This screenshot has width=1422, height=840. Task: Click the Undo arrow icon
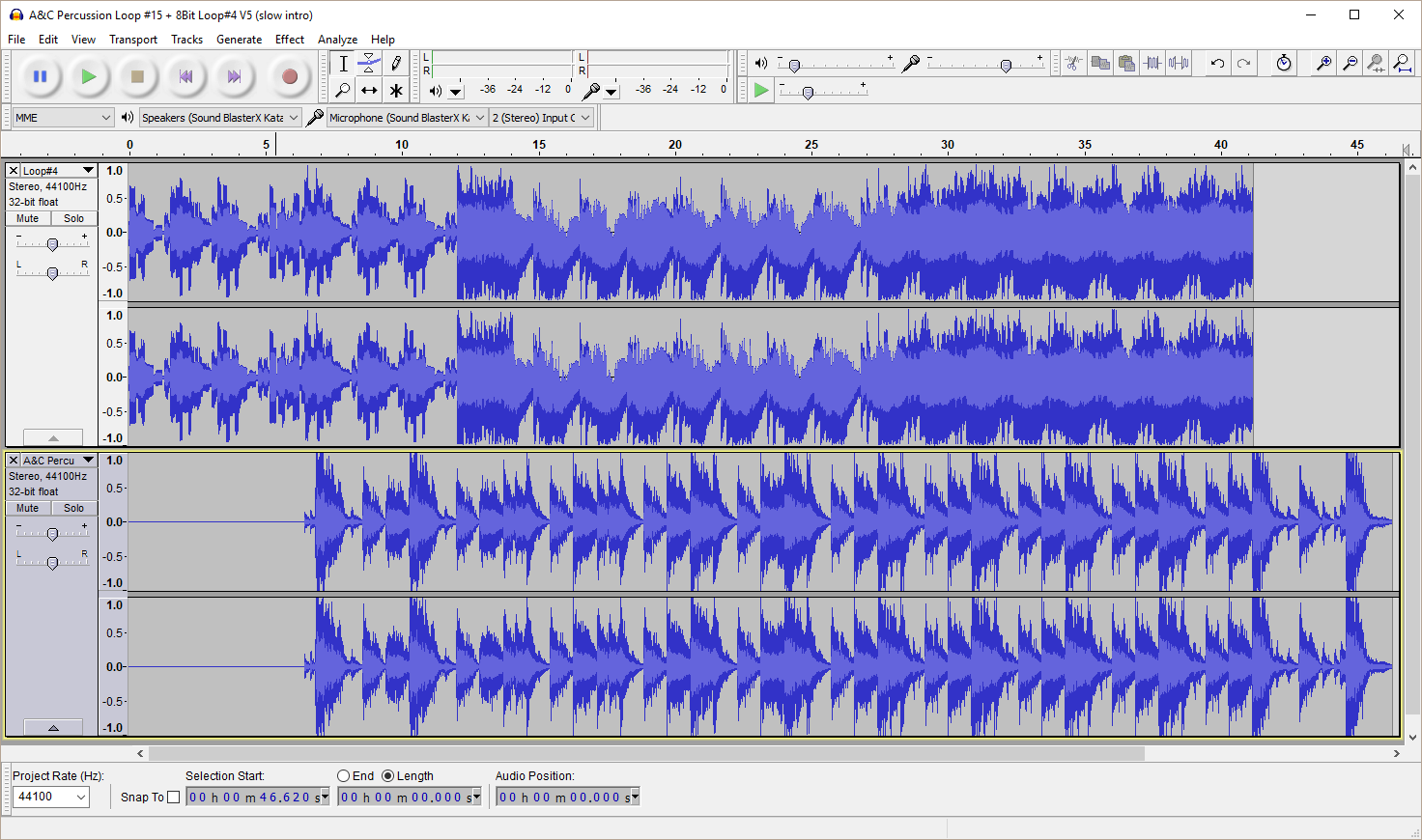[1217, 64]
